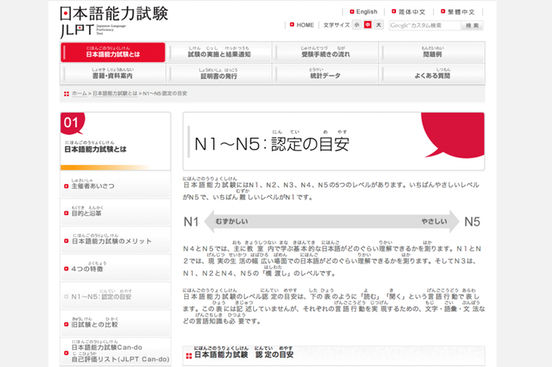Open 受験手続きの流れ tab
Image resolution: width=552 pixels, height=367 pixels.
coord(326,52)
